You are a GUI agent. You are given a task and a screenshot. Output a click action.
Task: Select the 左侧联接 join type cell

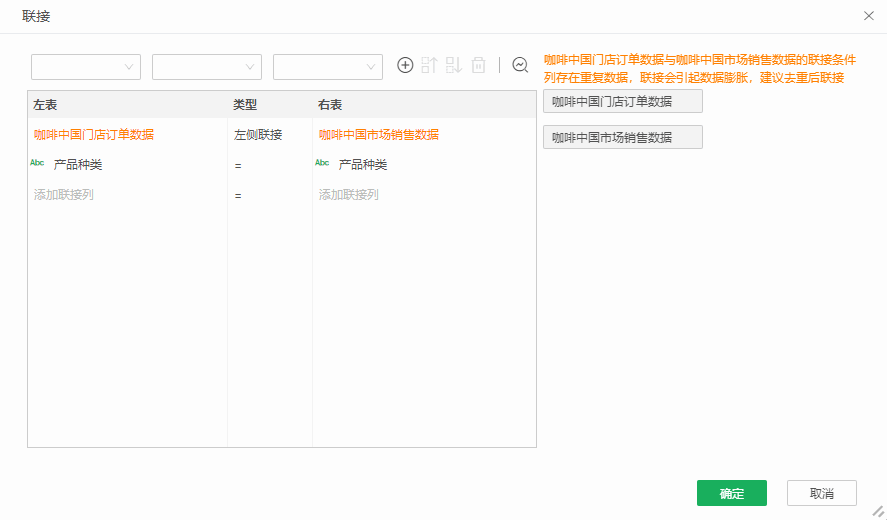tap(258, 135)
